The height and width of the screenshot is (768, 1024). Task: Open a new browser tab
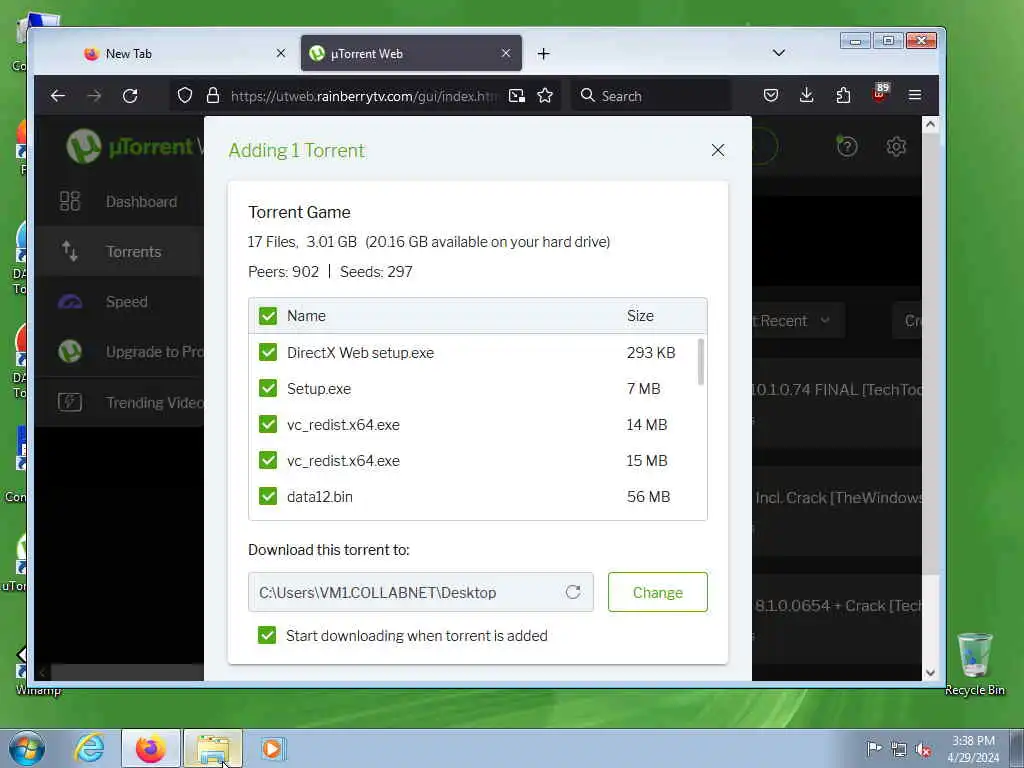coord(543,54)
